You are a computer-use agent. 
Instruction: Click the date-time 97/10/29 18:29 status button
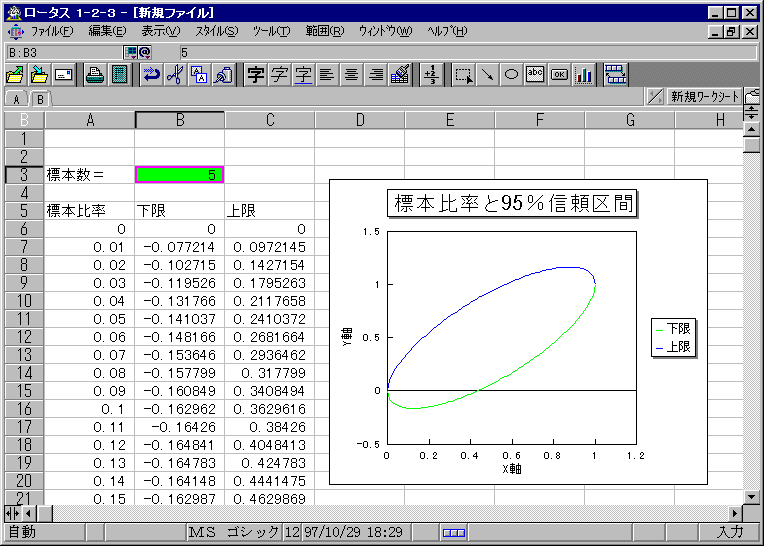356,532
